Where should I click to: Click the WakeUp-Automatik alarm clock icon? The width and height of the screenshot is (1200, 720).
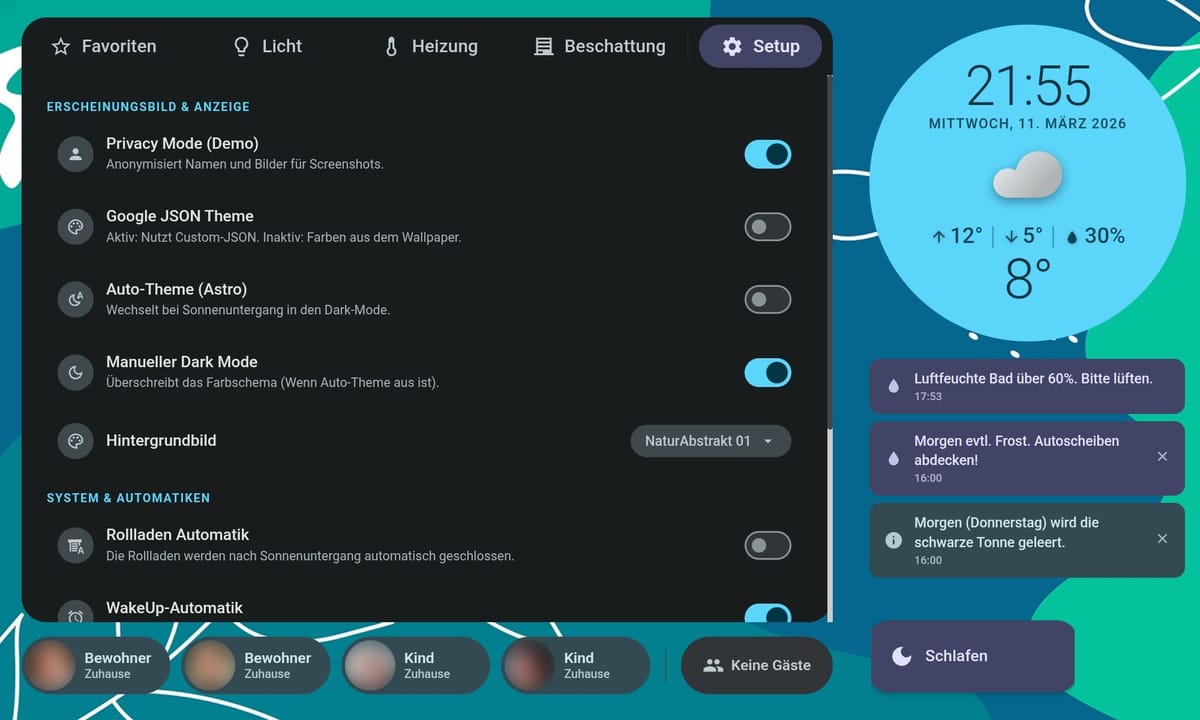click(75, 613)
